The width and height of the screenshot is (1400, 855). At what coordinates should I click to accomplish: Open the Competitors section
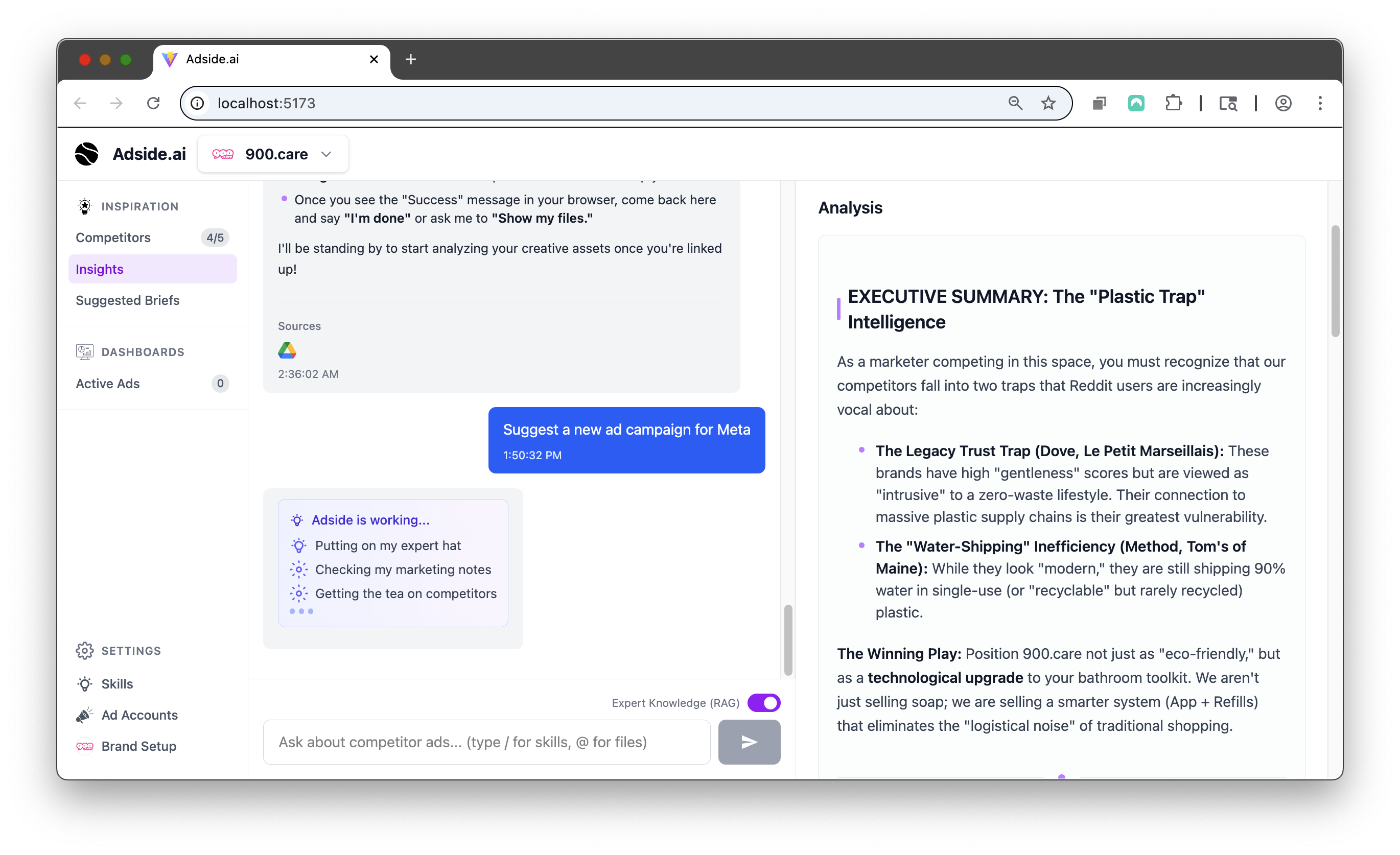pos(152,237)
